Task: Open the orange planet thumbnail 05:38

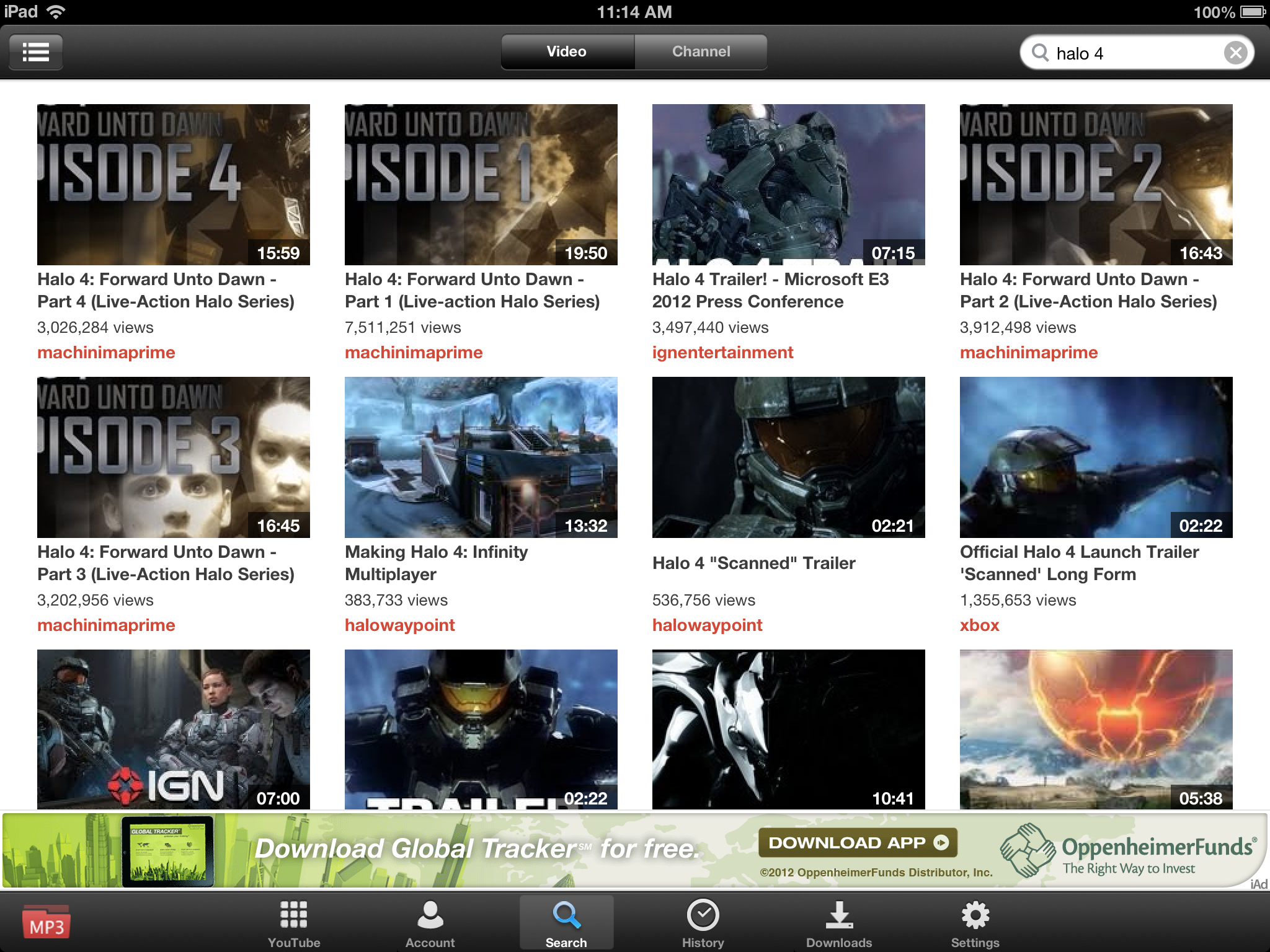Action: [x=1096, y=729]
